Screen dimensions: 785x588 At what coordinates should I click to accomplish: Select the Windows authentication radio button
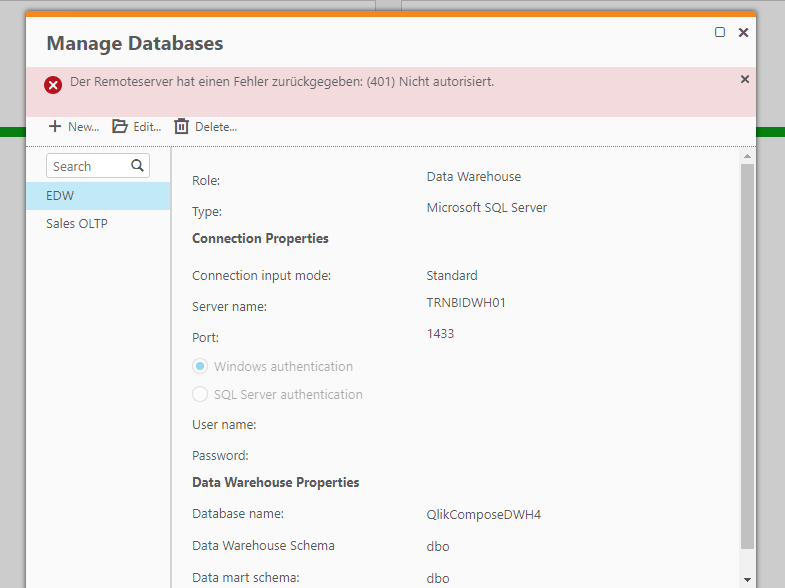pyautogui.click(x=200, y=367)
